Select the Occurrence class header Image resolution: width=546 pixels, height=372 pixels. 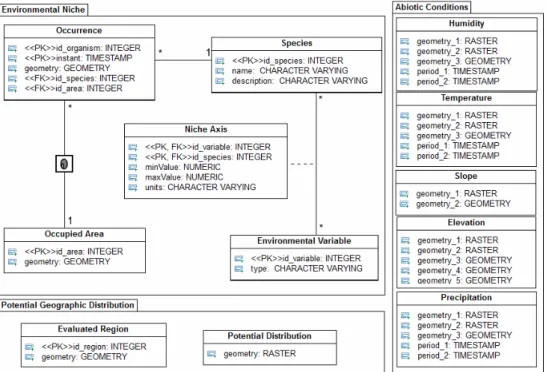click(79, 31)
